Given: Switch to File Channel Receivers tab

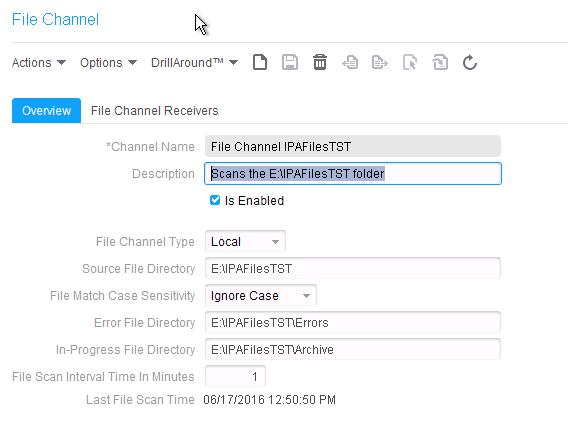Looking at the screenshot, I should [155, 110].
